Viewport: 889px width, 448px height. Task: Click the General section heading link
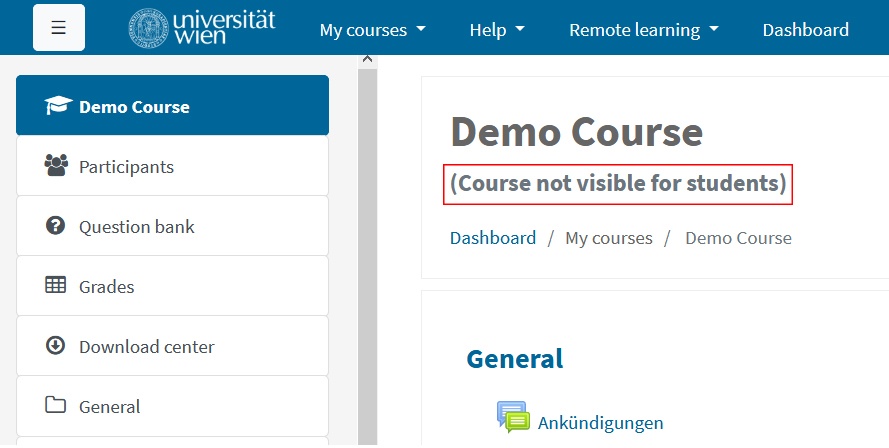click(x=515, y=359)
